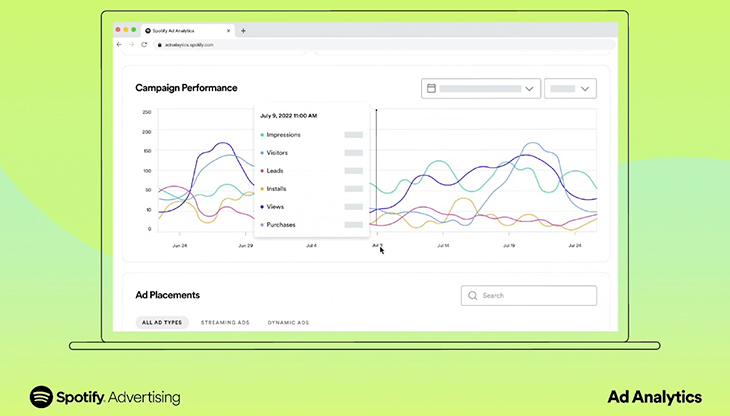
Task: Click the Jul 4 axis label
Action: 311,246
